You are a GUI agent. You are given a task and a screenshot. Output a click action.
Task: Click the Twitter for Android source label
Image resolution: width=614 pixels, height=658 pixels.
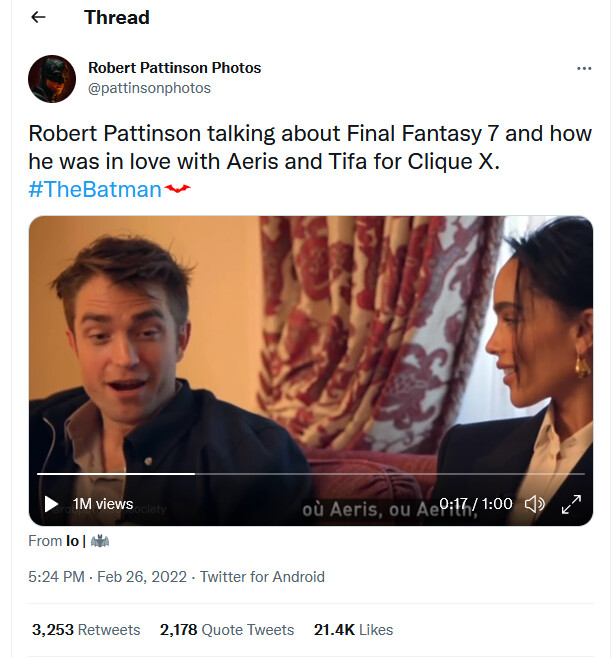262,577
